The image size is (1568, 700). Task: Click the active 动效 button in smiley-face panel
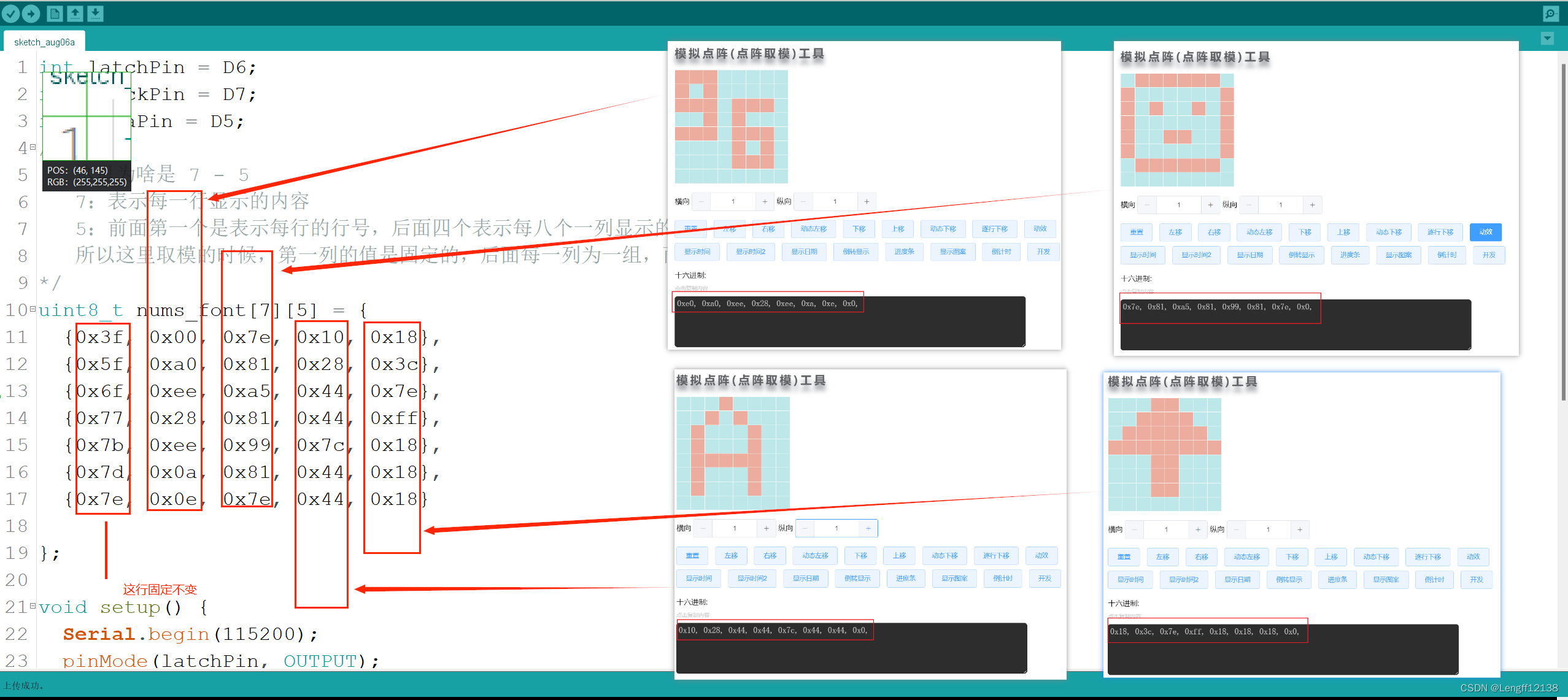[x=1485, y=232]
